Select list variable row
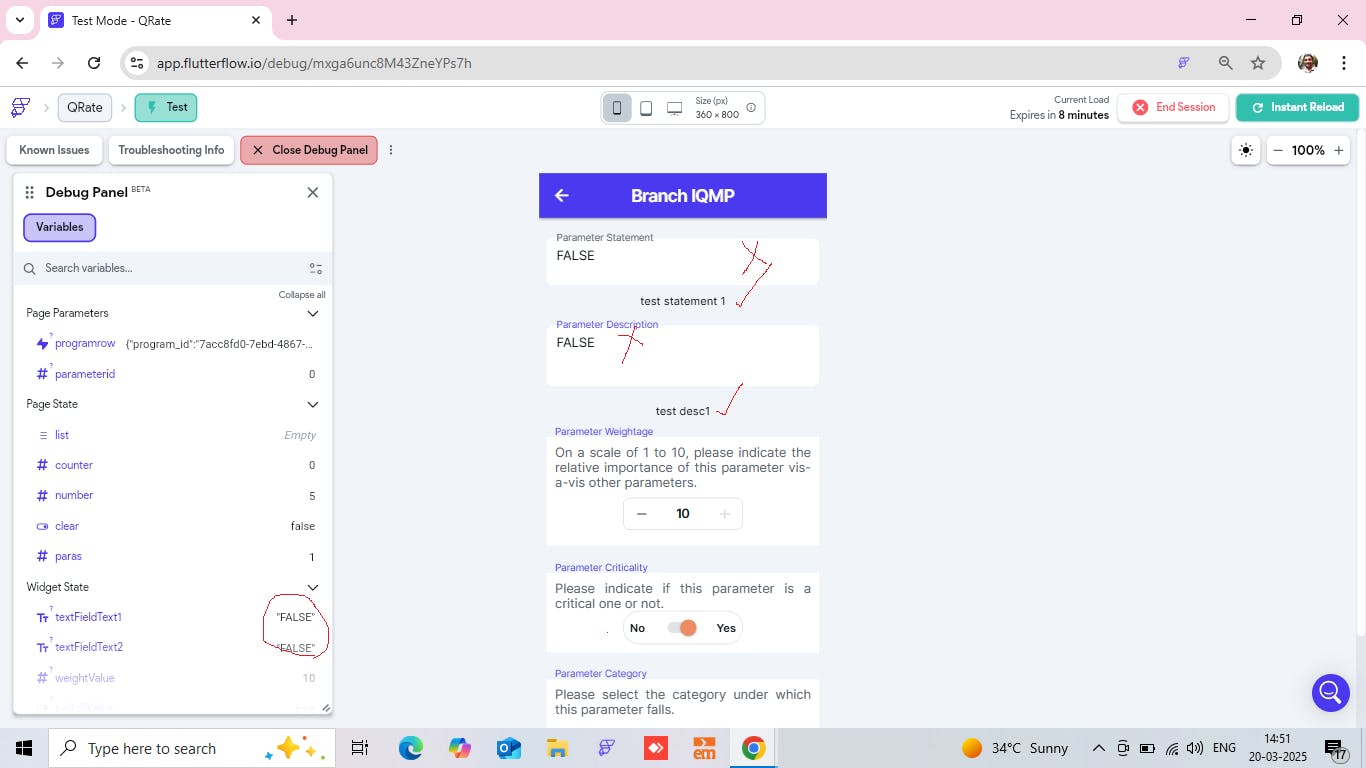 (172, 435)
